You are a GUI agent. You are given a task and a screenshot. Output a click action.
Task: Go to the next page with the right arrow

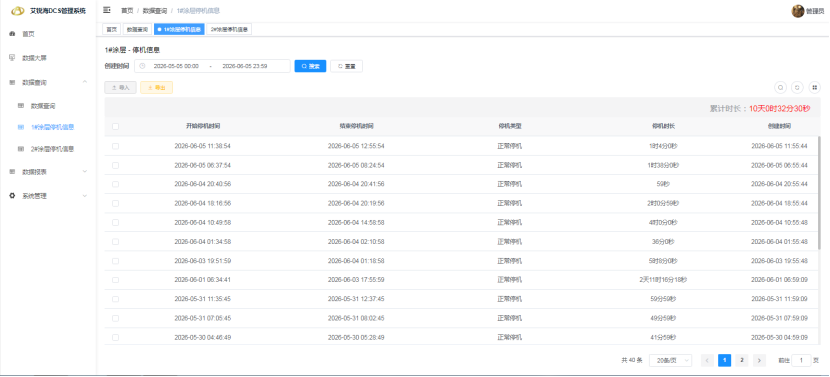point(760,360)
